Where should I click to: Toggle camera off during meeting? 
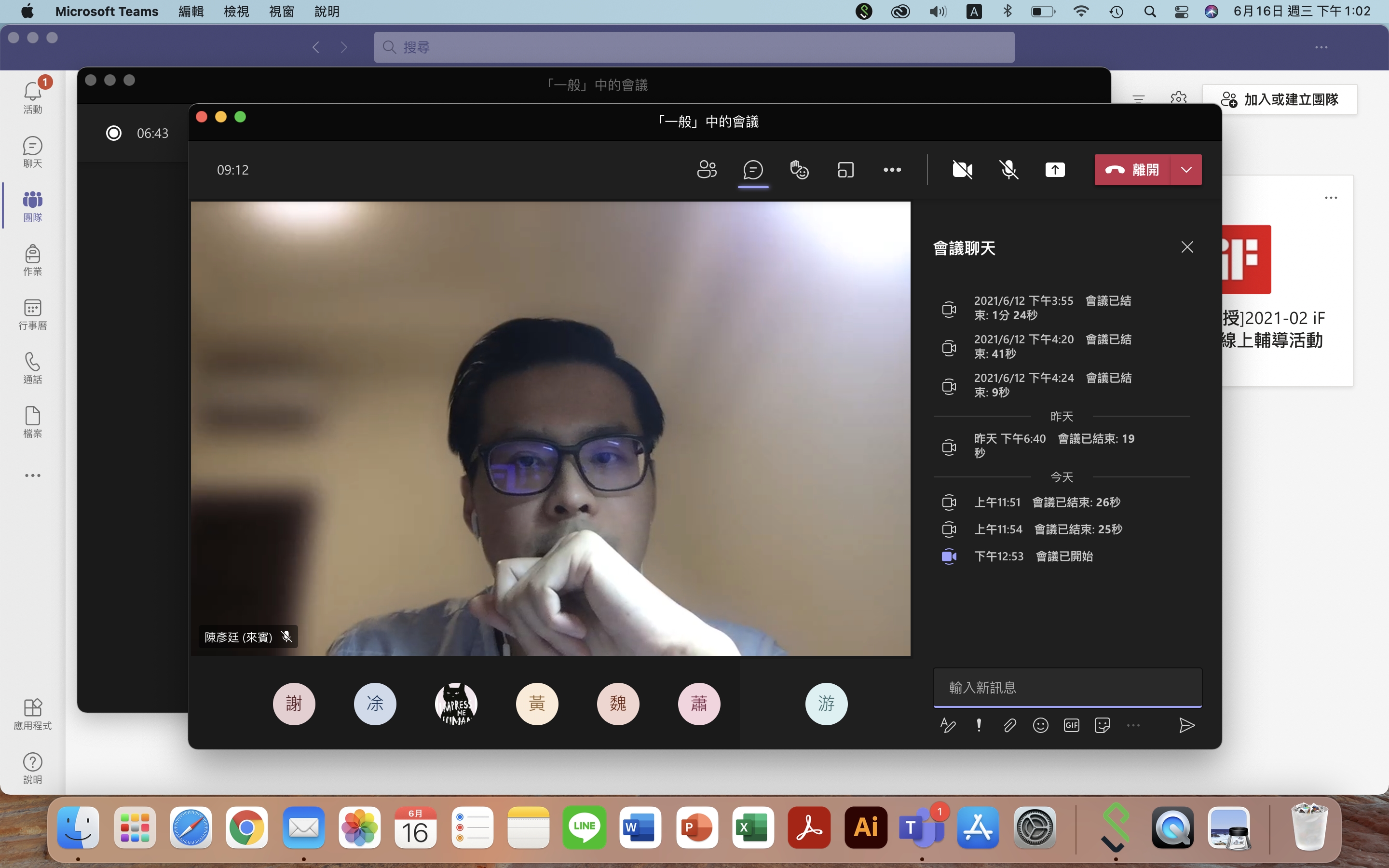click(x=962, y=169)
